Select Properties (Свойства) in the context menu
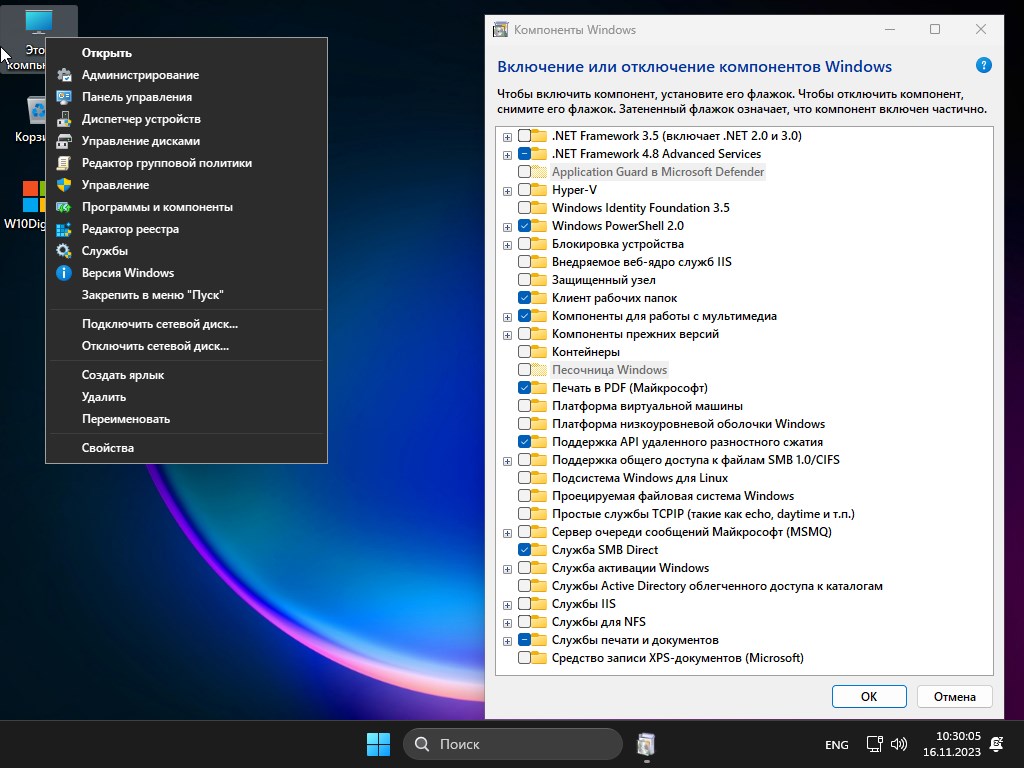Screen dimensions: 1024x768 click(108, 448)
